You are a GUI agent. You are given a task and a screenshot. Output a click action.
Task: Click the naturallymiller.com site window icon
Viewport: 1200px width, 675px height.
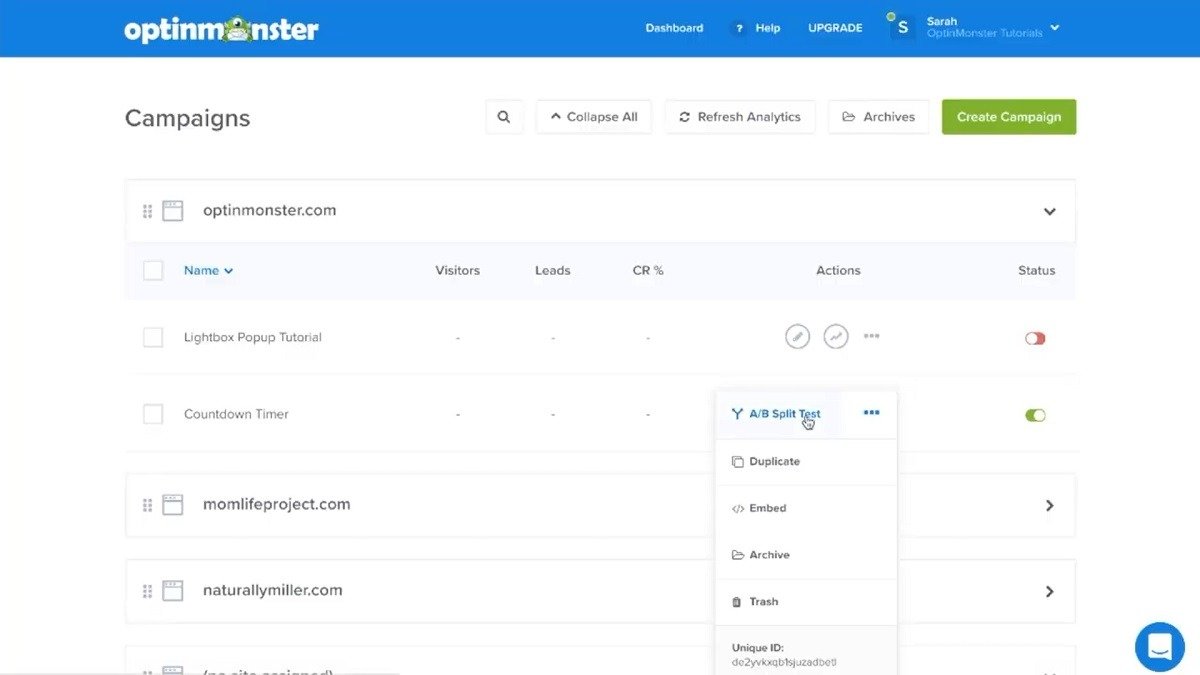(173, 591)
